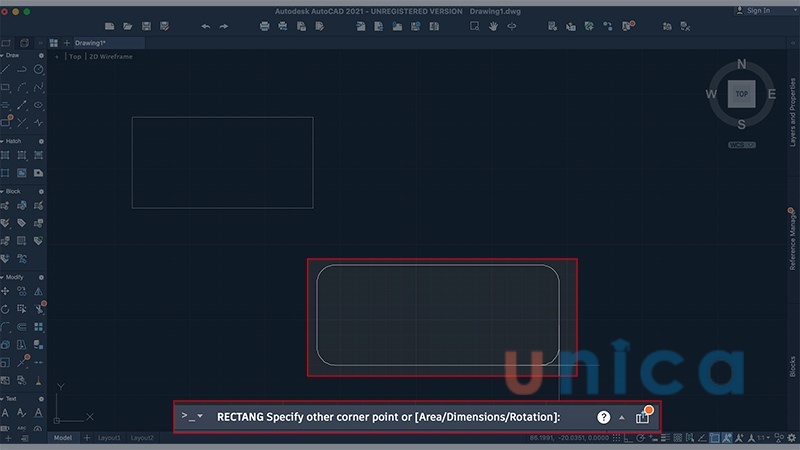The width and height of the screenshot is (800, 450).
Task: Collapse the Hatch panel
Action: [2, 141]
